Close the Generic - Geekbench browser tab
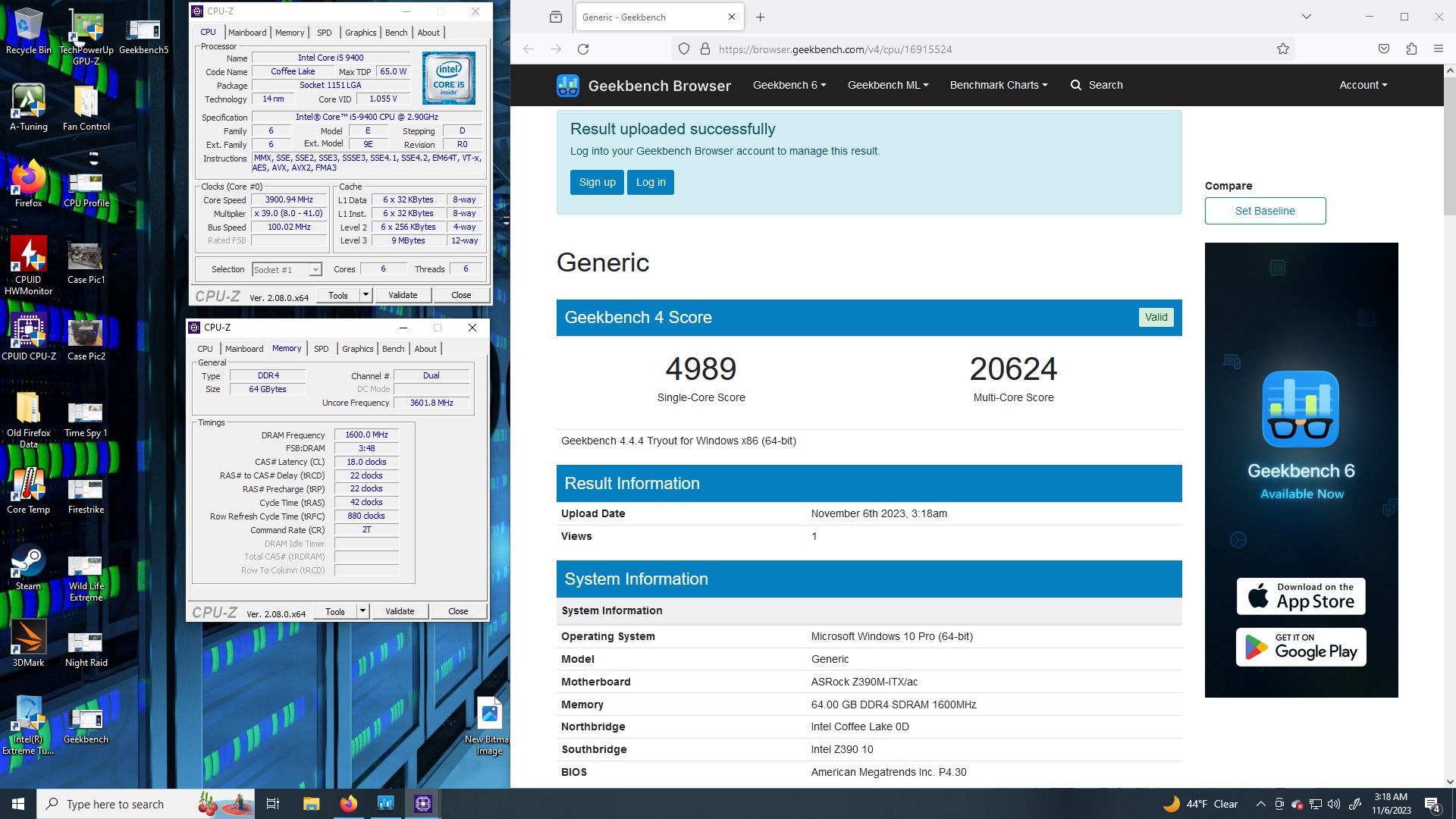The image size is (1456, 819). tap(731, 17)
